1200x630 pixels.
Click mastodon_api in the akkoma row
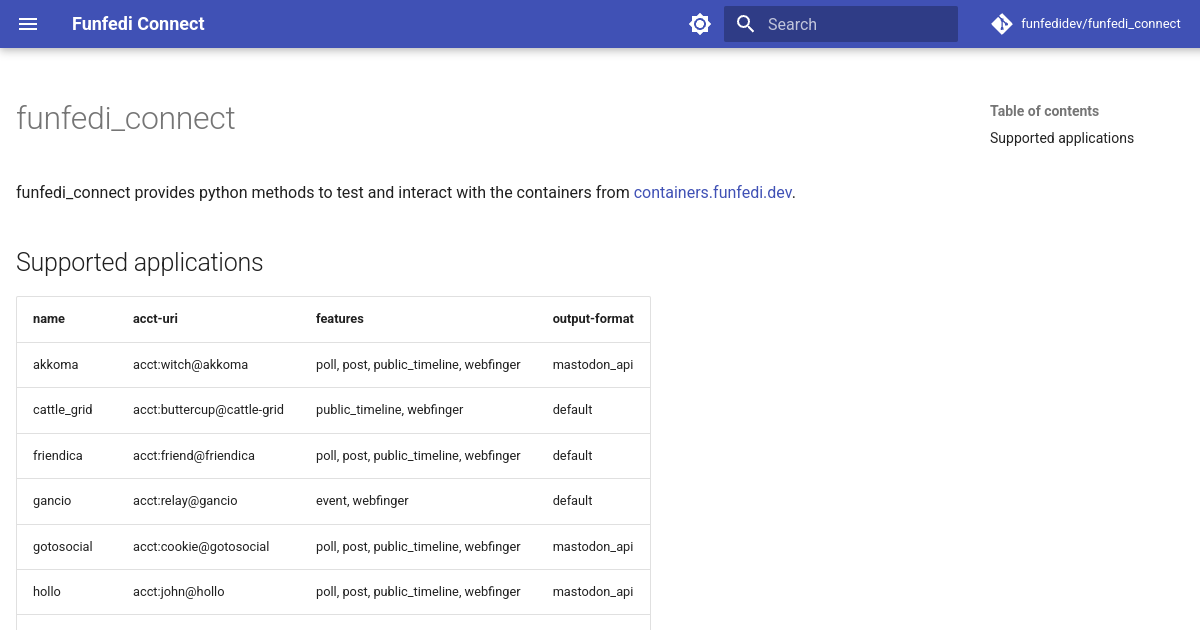pyautogui.click(x=593, y=365)
